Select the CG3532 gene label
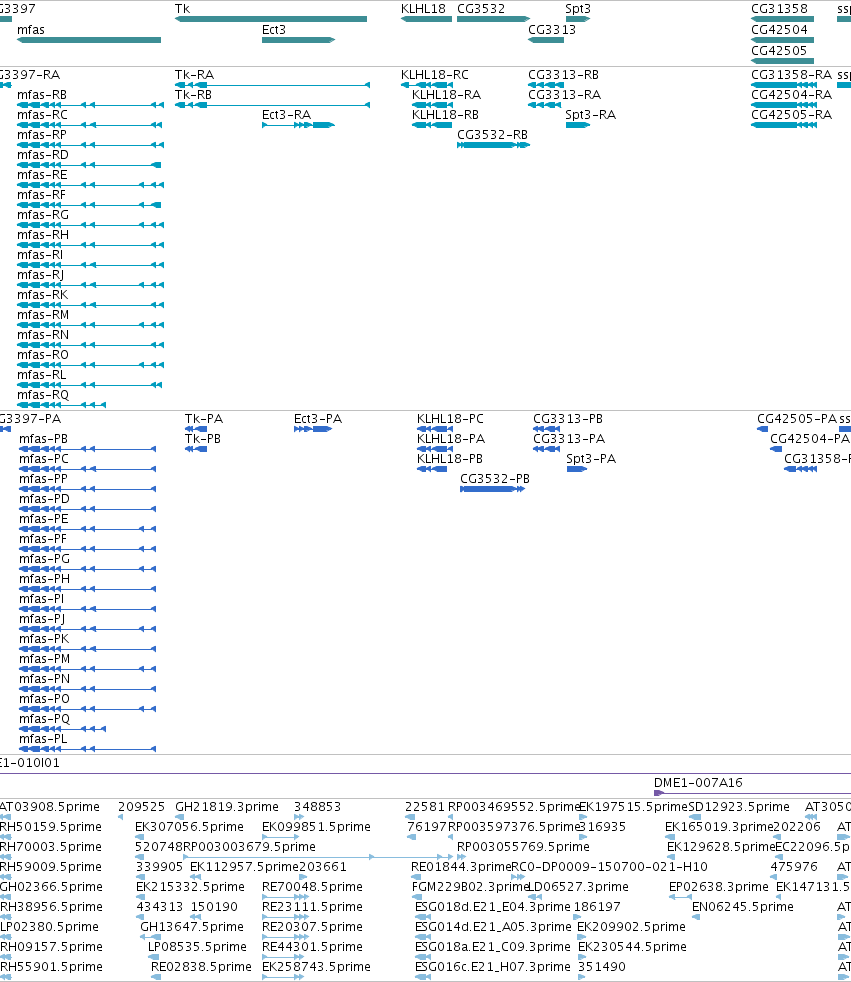Viewport: 851px width, 982px height. 481,9
